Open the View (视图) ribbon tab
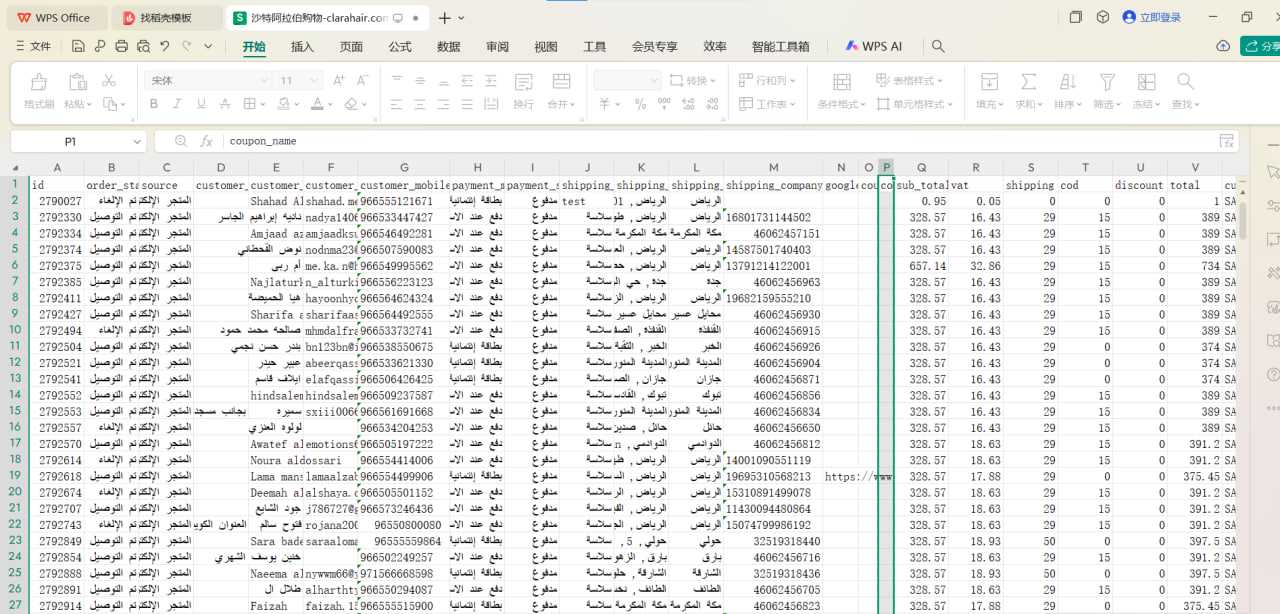 546,46
